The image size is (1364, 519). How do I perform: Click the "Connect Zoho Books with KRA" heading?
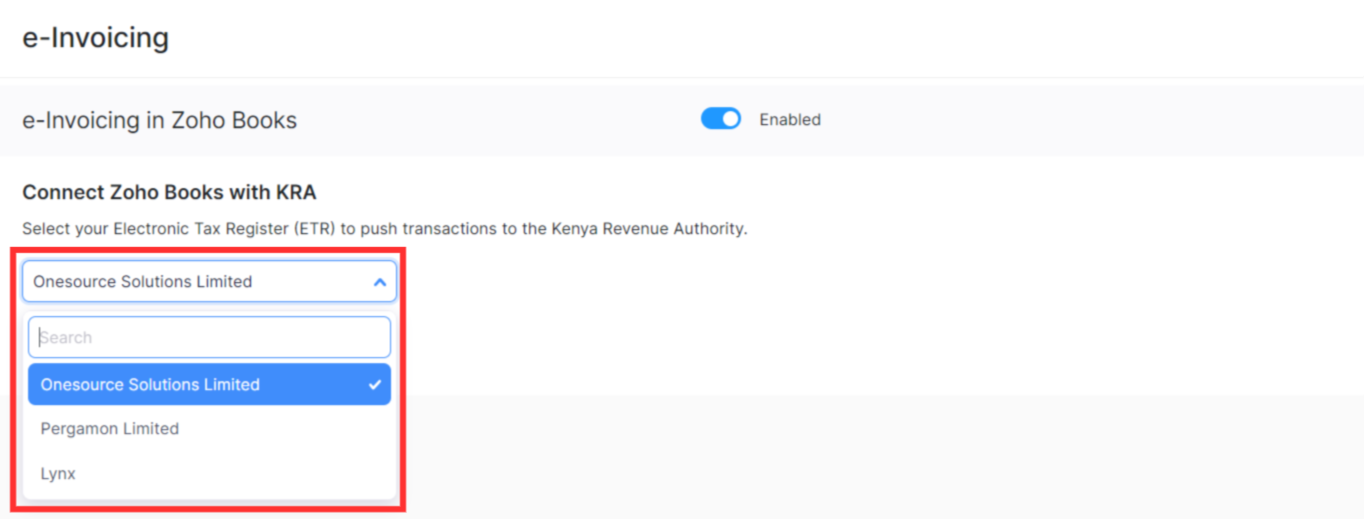(169, 192)
